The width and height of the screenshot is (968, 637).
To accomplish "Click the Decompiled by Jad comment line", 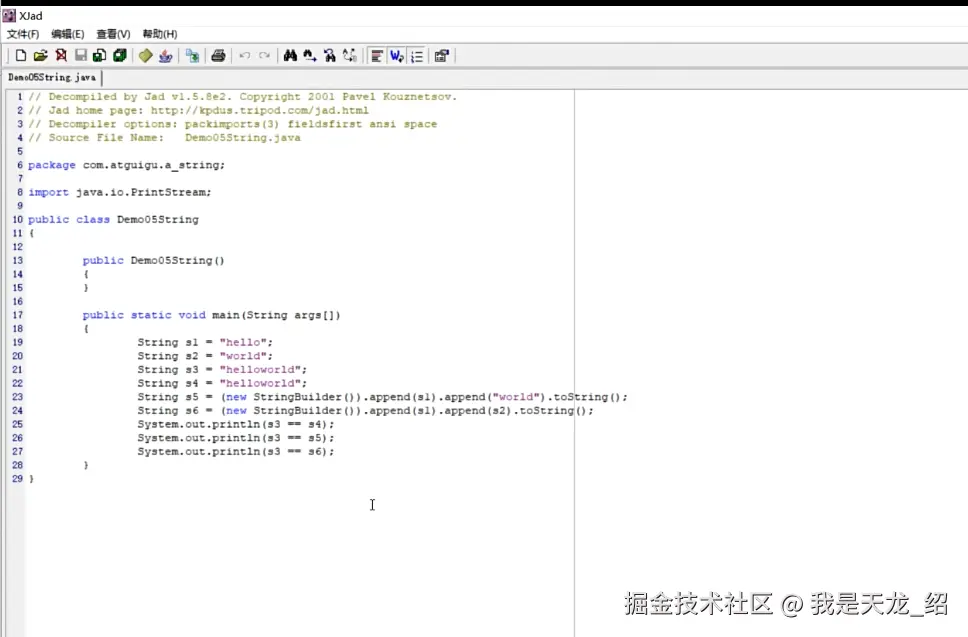I will [x=243, y=97].
